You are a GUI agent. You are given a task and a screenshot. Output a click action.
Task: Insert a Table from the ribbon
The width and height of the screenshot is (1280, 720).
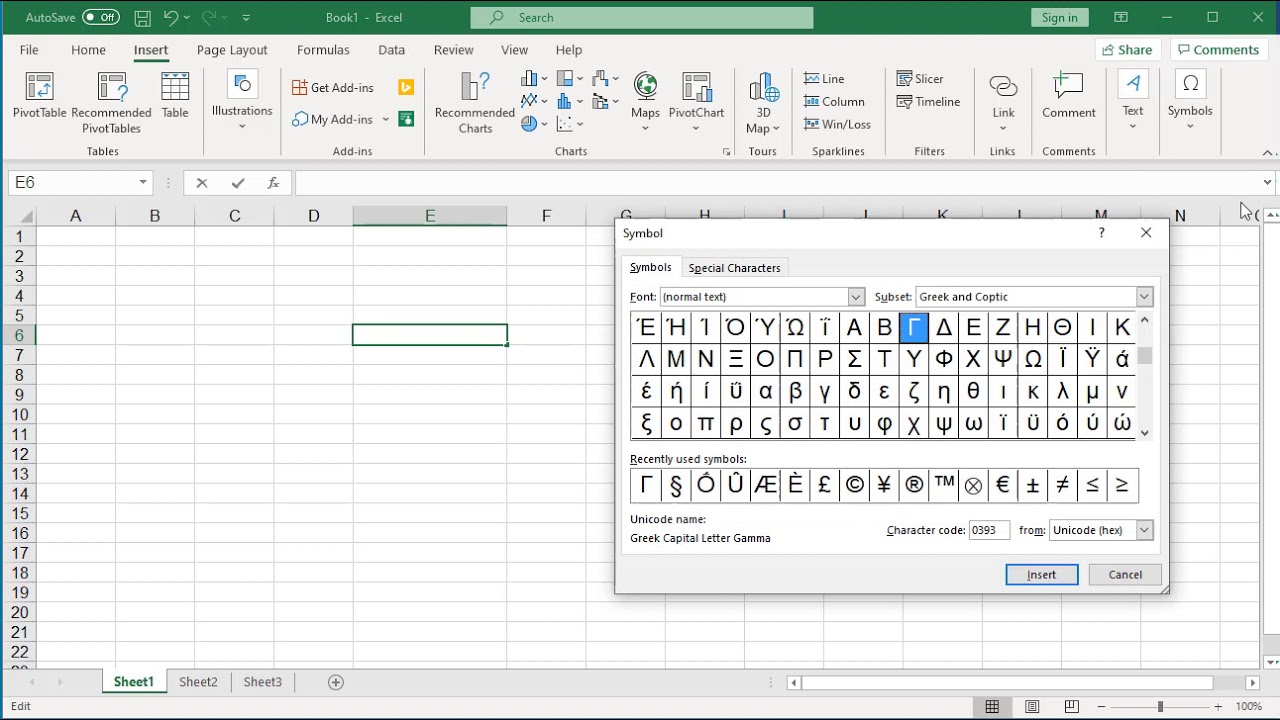click(x=175, y=97)
